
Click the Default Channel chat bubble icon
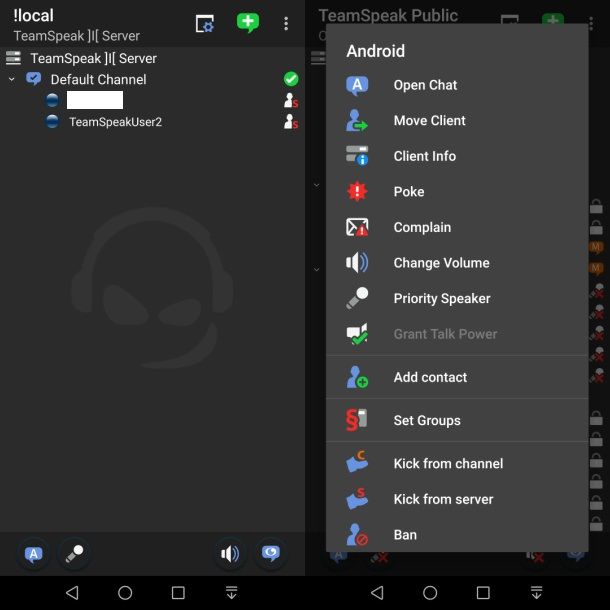click(x=33, y=79)
